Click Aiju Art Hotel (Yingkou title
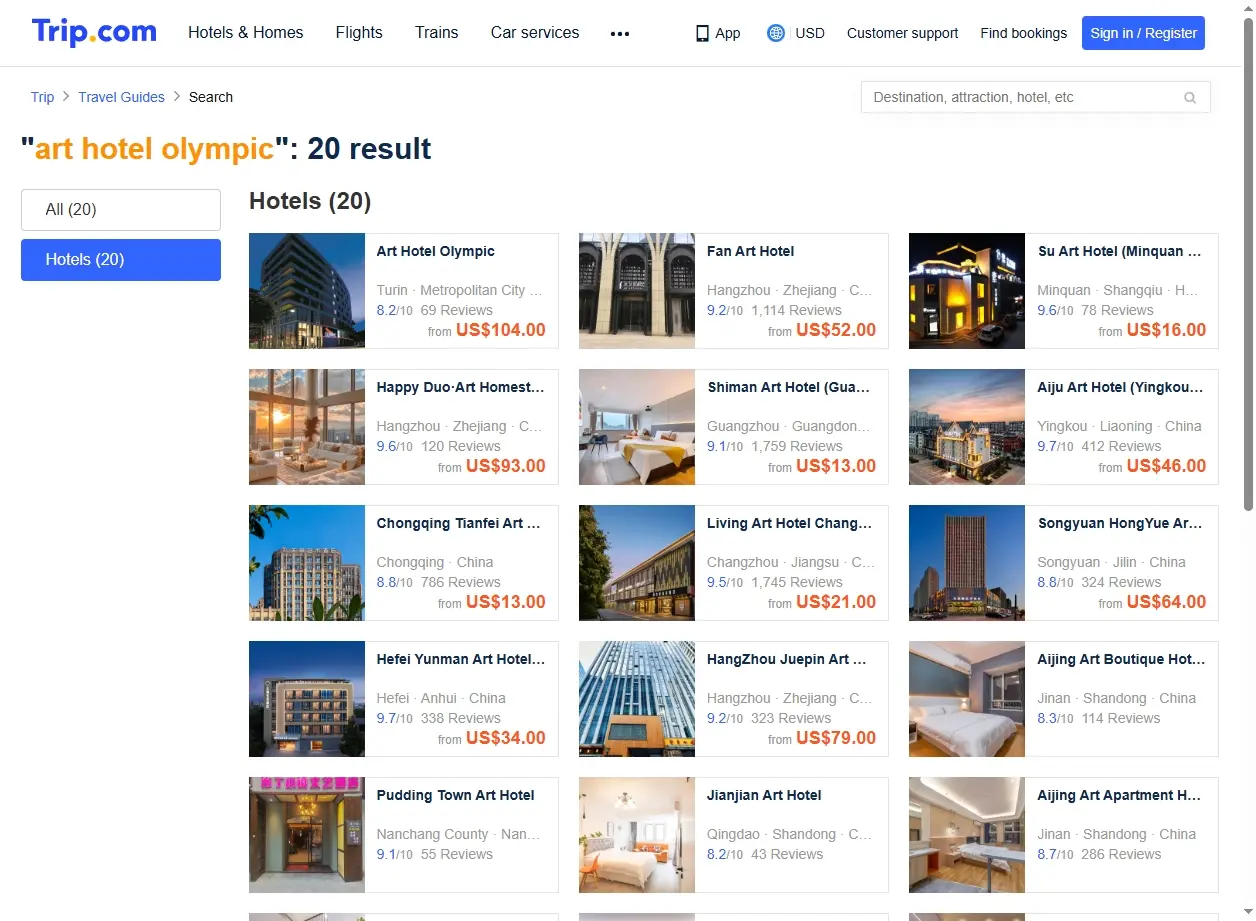1256x921 pixels. (x=1121, y=387)
